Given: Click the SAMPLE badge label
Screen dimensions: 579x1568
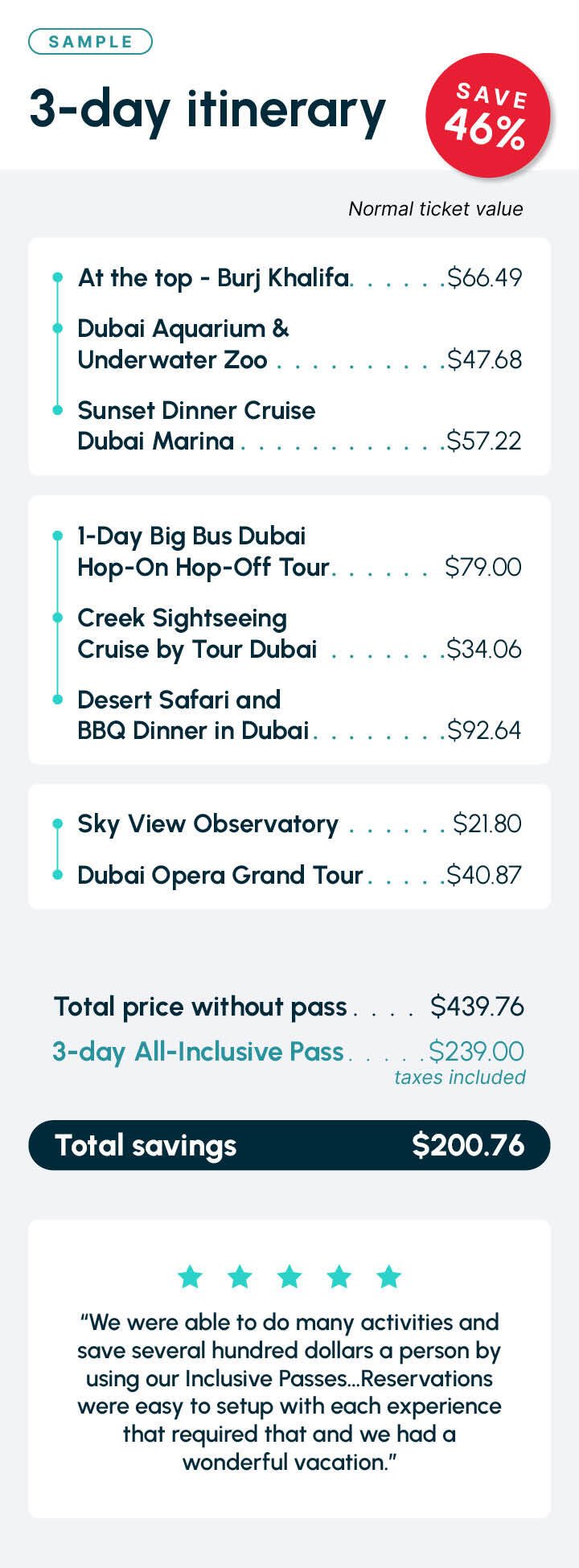Looking at the screenshot, I should tap(90, 42).
